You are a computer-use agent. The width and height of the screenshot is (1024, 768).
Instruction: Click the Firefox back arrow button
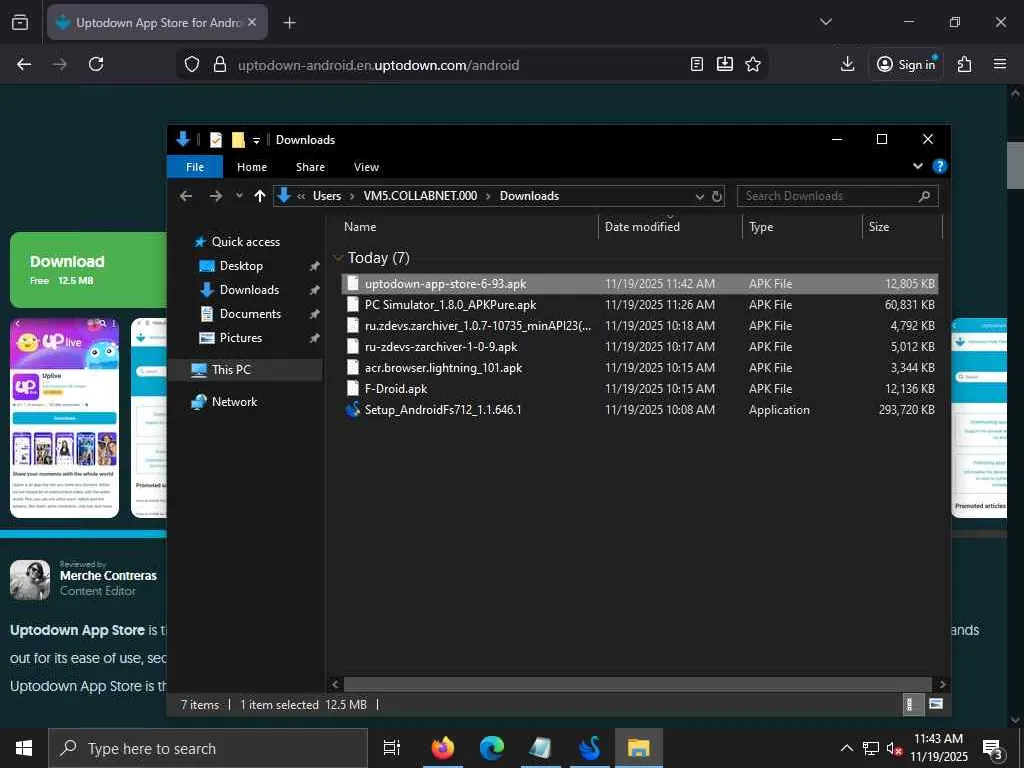coord(24,64)
